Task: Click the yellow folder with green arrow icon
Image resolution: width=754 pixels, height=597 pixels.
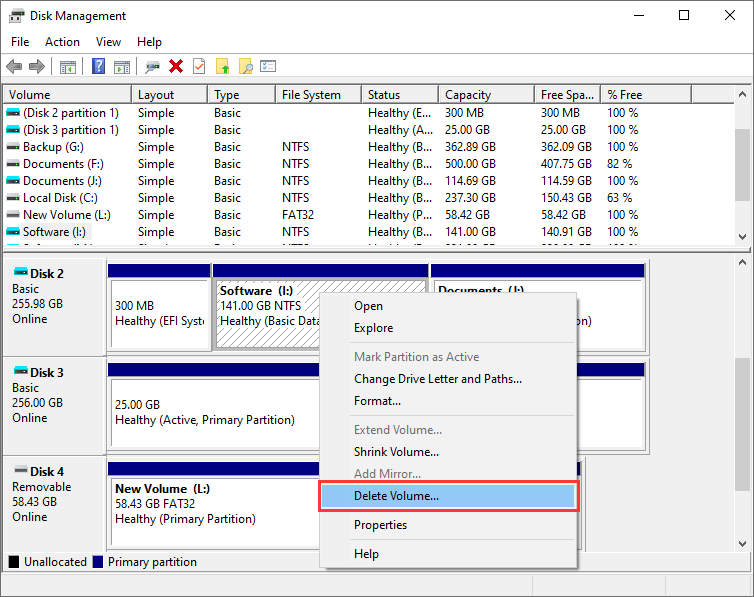Action: (x=223, y=67)
